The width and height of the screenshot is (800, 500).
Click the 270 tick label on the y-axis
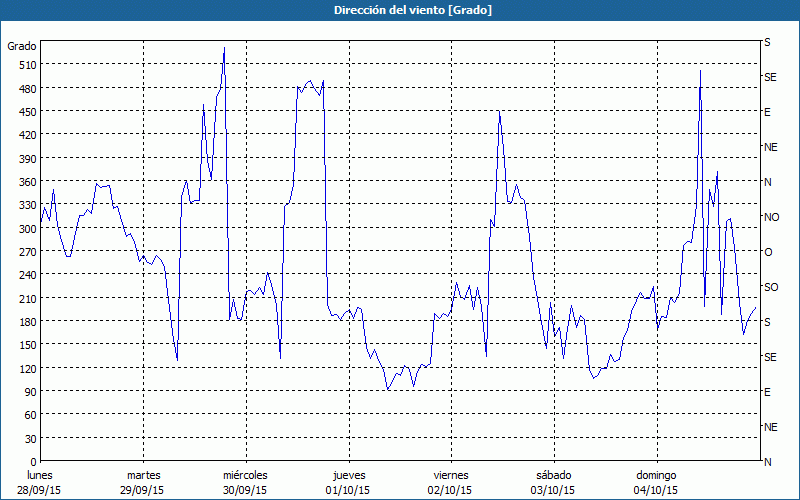click(x=26, y=252)
